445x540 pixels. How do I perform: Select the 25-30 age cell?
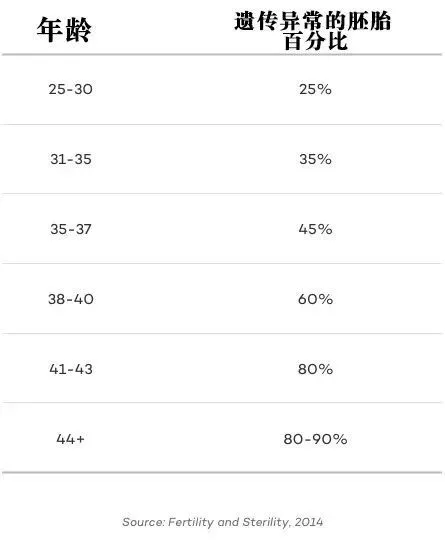tap(70, 90)
